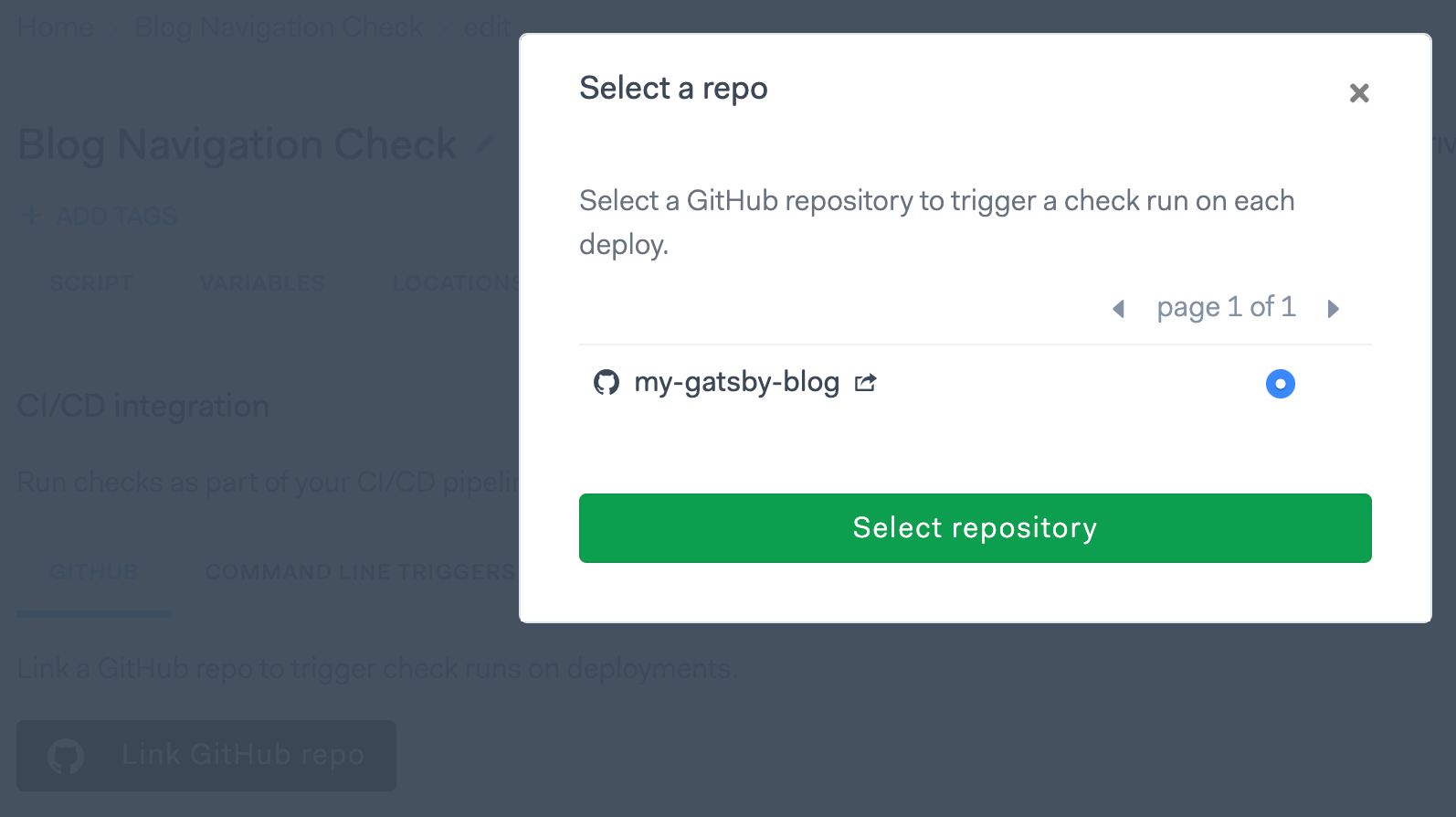
Task: Switch to the SCRIPT tab
Action: click(x=90, y=282)
